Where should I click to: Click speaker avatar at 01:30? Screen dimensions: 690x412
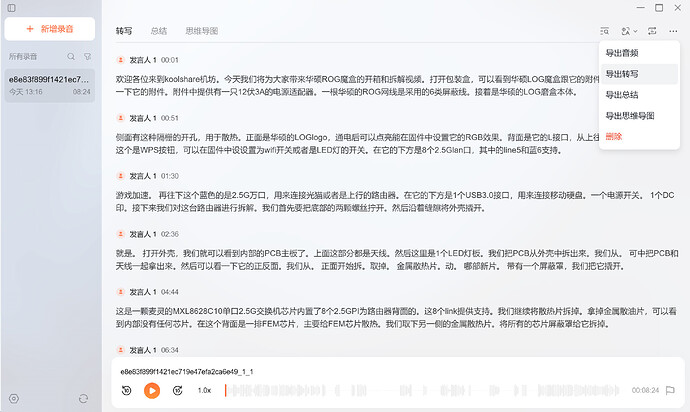(121, 176)
